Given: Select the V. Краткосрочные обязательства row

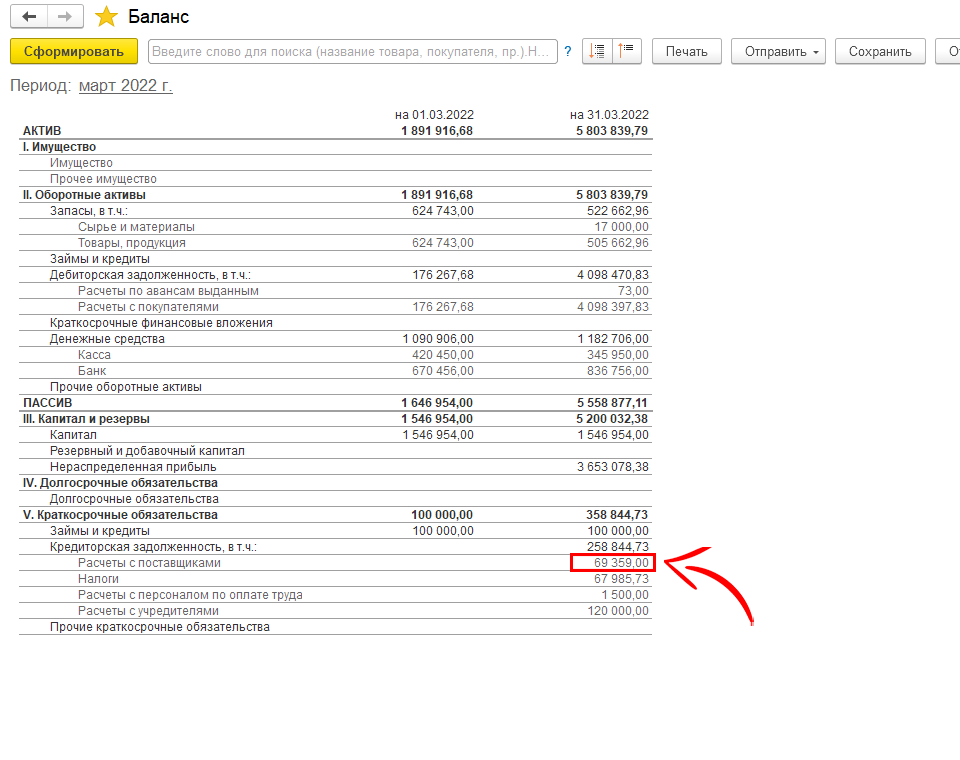Looking at the screenshot, I should [x=120, y=515].
